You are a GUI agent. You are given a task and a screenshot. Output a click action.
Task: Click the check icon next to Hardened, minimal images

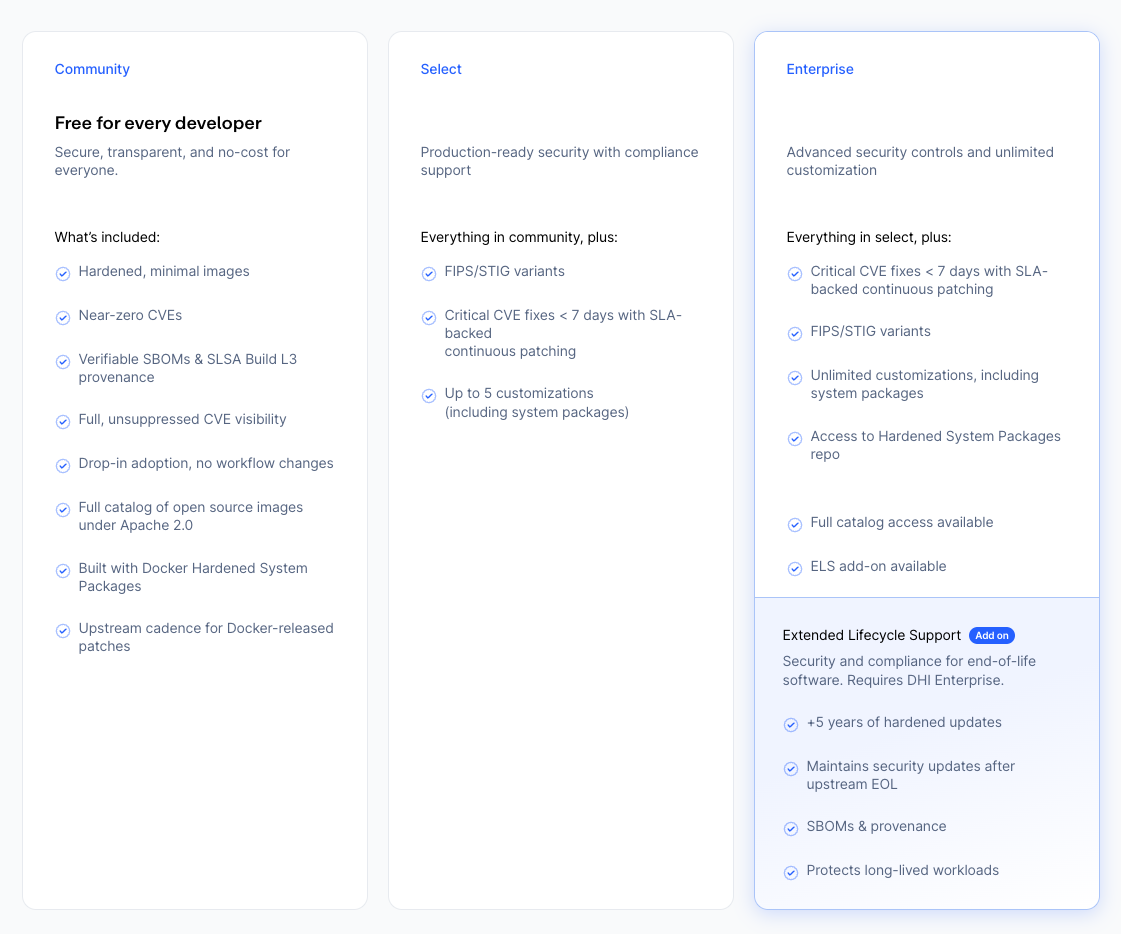point(63,274)
